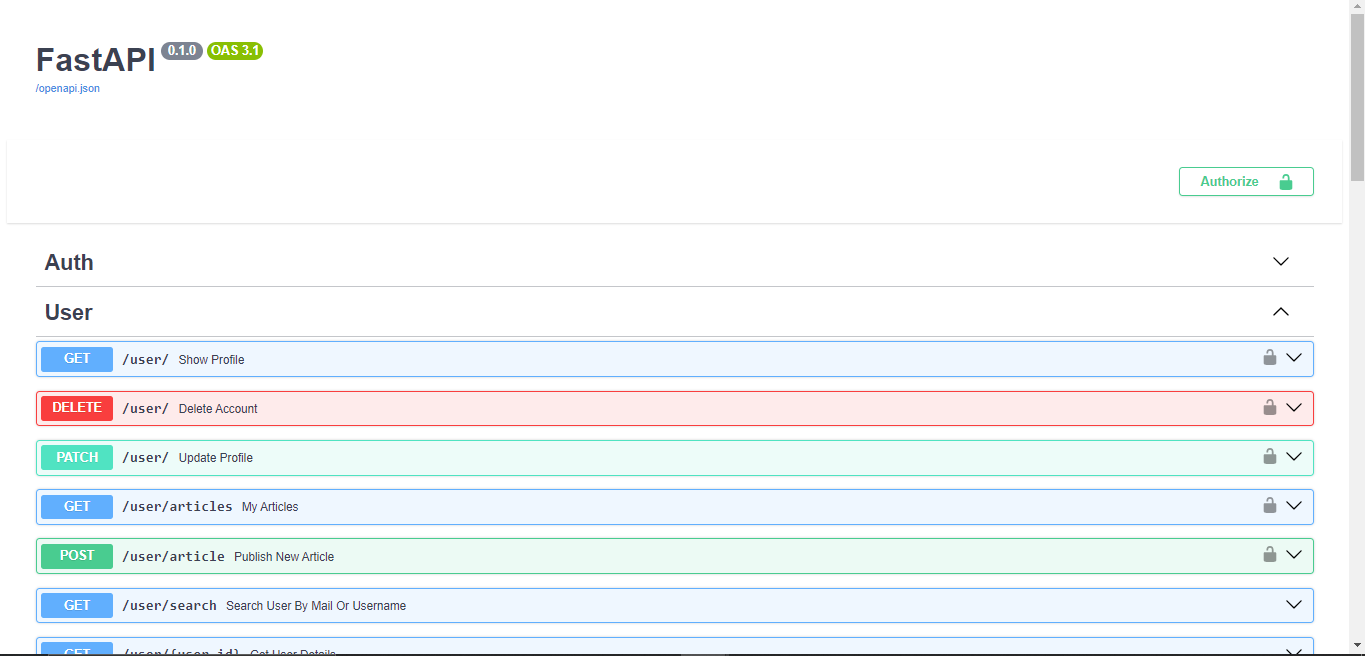Click the lock icon on PATCH Update Profile row
Screen dimensions: 1365x656
point(1269,455)
